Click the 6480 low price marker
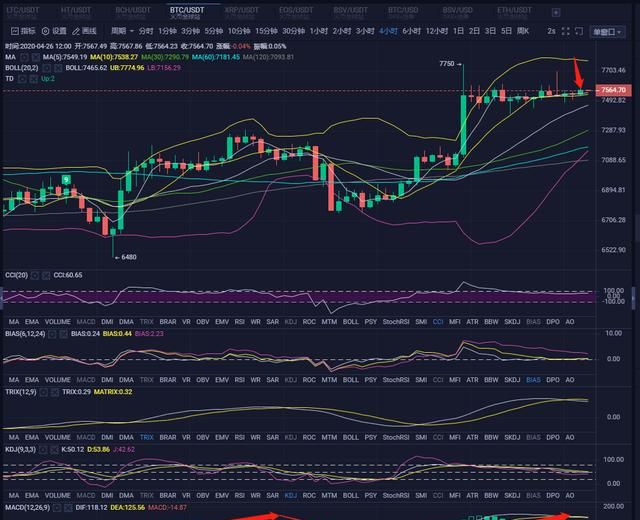 (x=129, y=257)
